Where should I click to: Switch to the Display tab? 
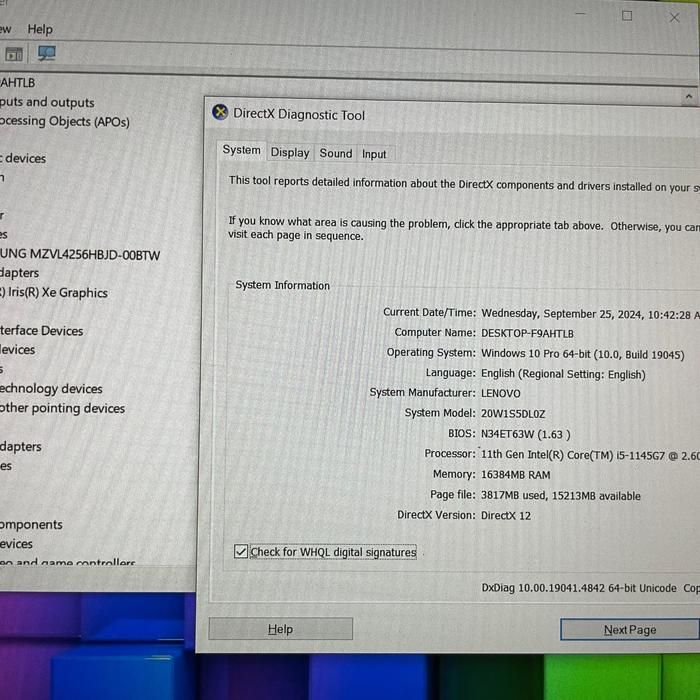tap(290, 153)
